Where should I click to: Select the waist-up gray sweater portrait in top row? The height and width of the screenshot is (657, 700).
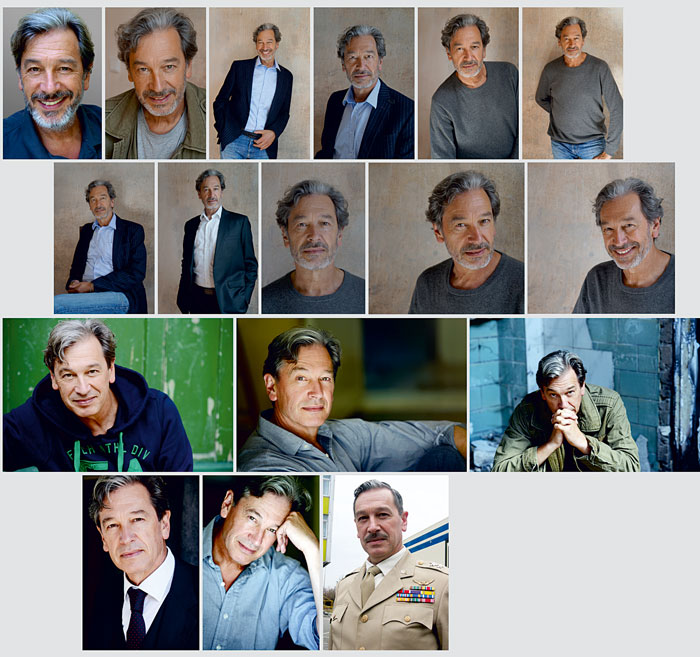coord(467,83)
